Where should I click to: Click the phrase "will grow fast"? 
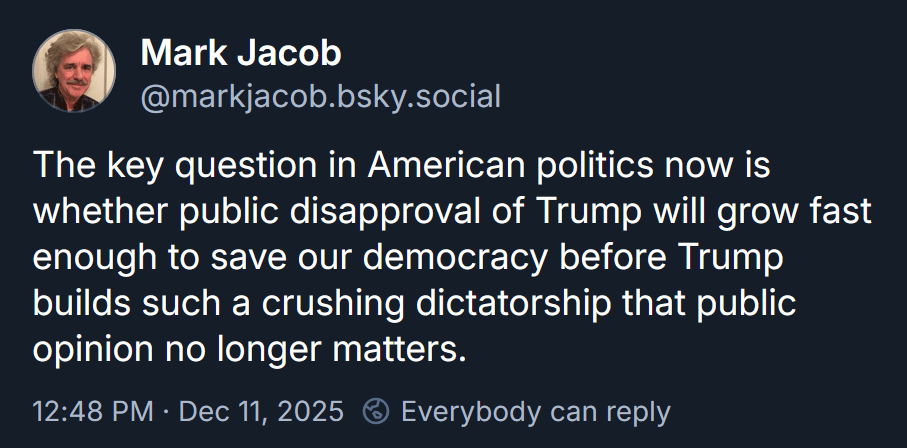pos(772,212)
